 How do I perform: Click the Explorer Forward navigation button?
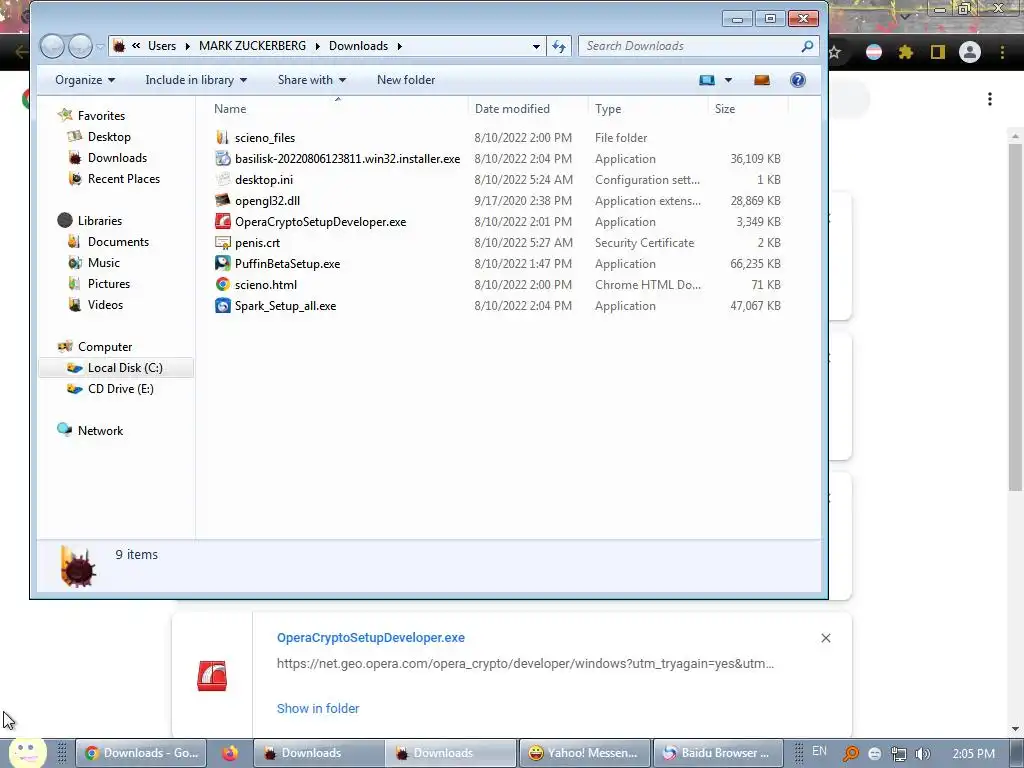pos(80,46)
